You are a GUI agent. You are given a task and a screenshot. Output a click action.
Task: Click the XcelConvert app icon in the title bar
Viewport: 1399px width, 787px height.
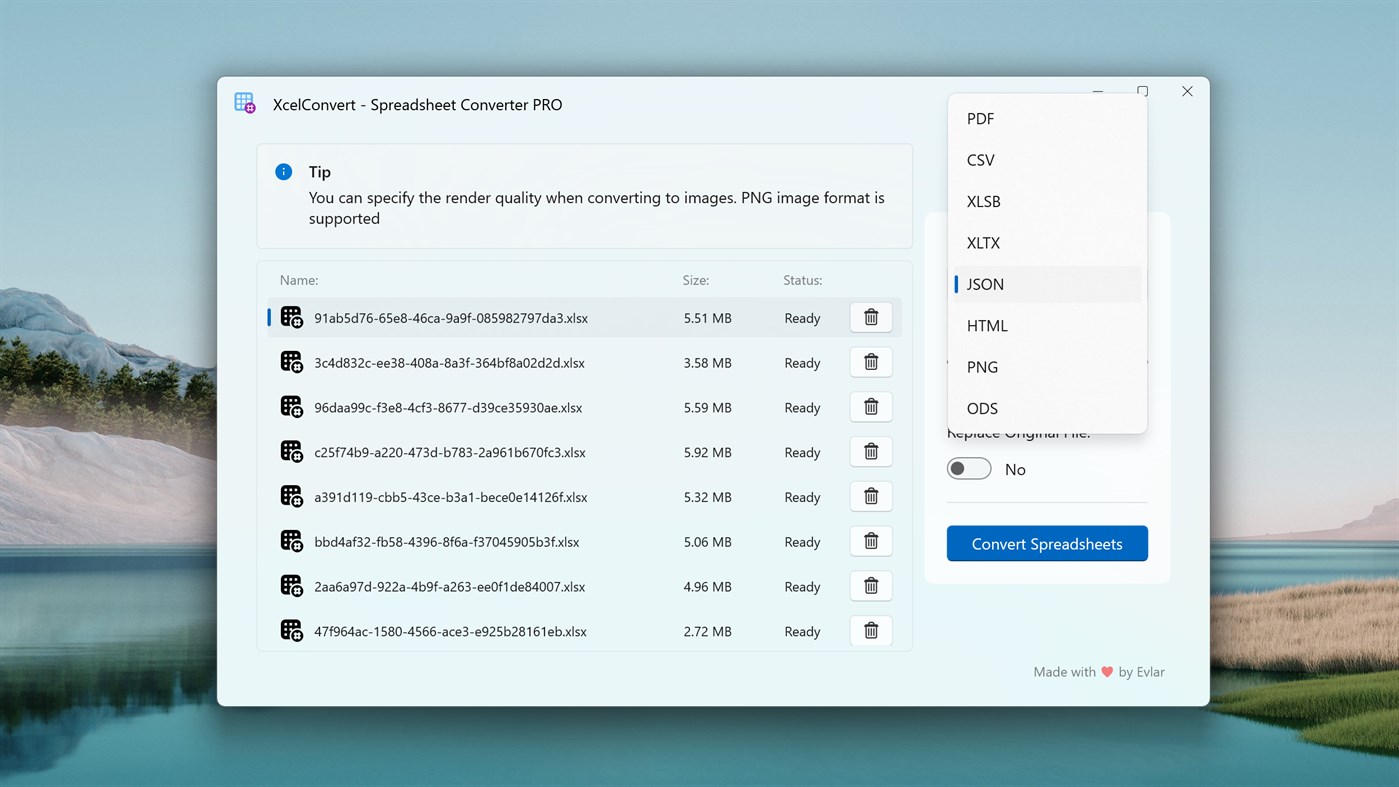click(x=244, y=102)
